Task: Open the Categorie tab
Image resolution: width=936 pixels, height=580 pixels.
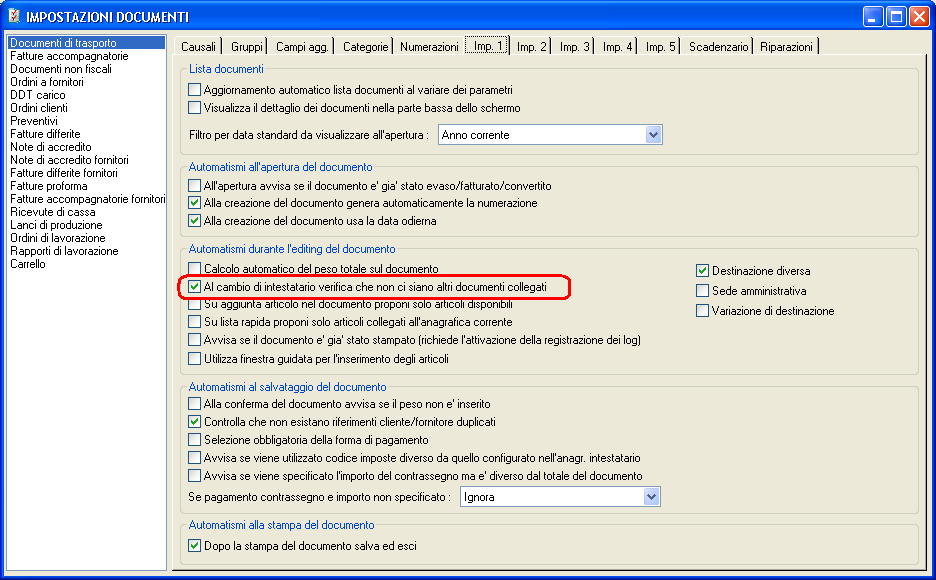Action: [x=365, y=47]
